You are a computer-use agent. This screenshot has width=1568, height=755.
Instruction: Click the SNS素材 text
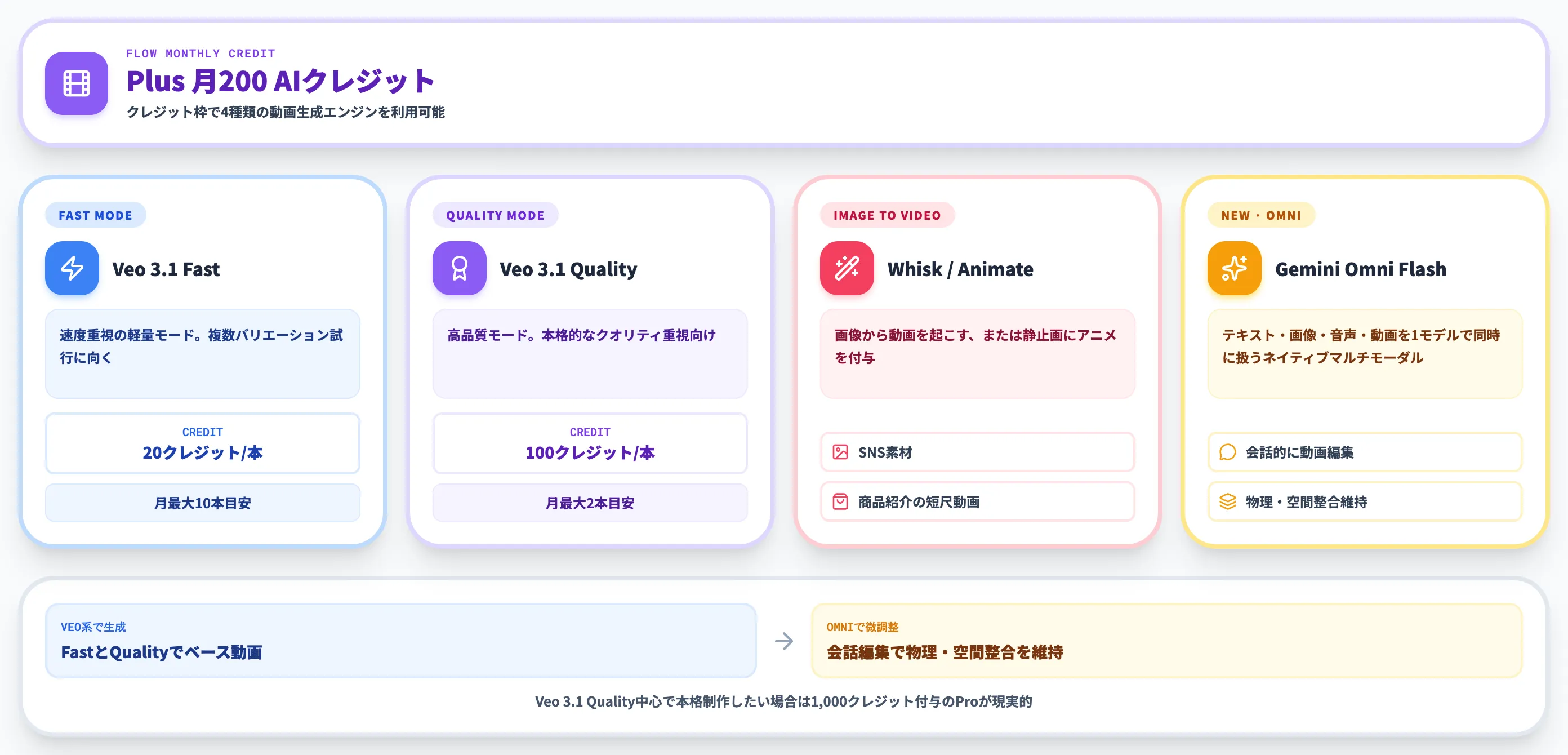(885, 452)
